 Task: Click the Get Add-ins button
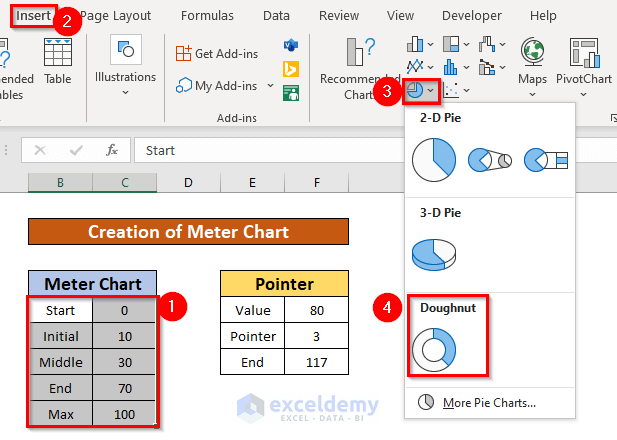217,53
